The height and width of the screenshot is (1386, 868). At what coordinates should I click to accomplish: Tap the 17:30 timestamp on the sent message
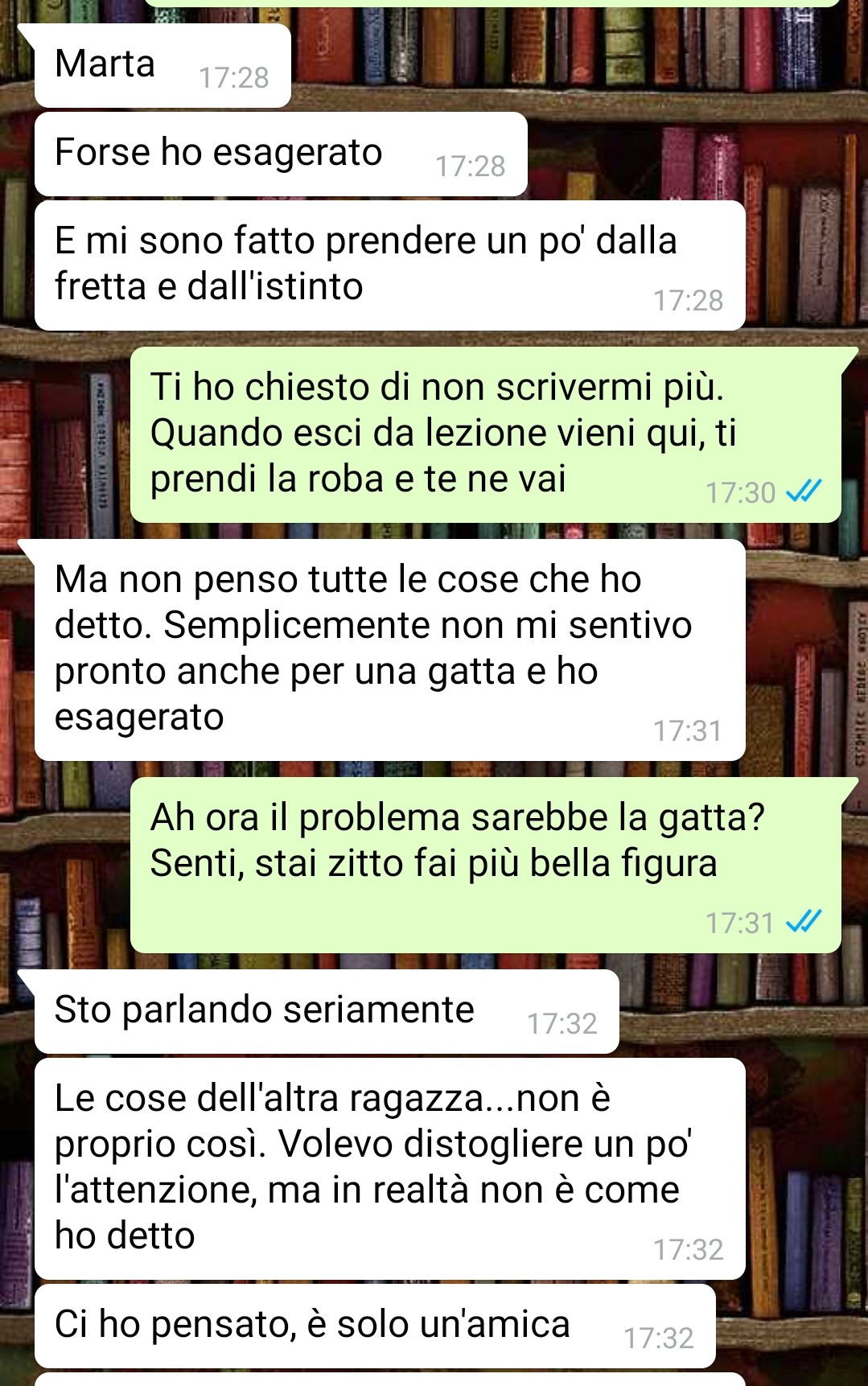740,493
